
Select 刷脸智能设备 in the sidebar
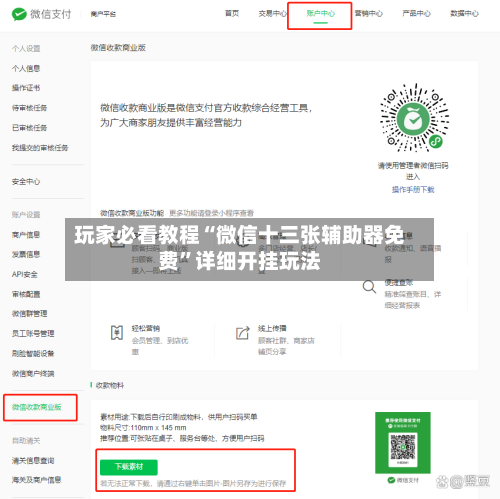coord(33,354)
